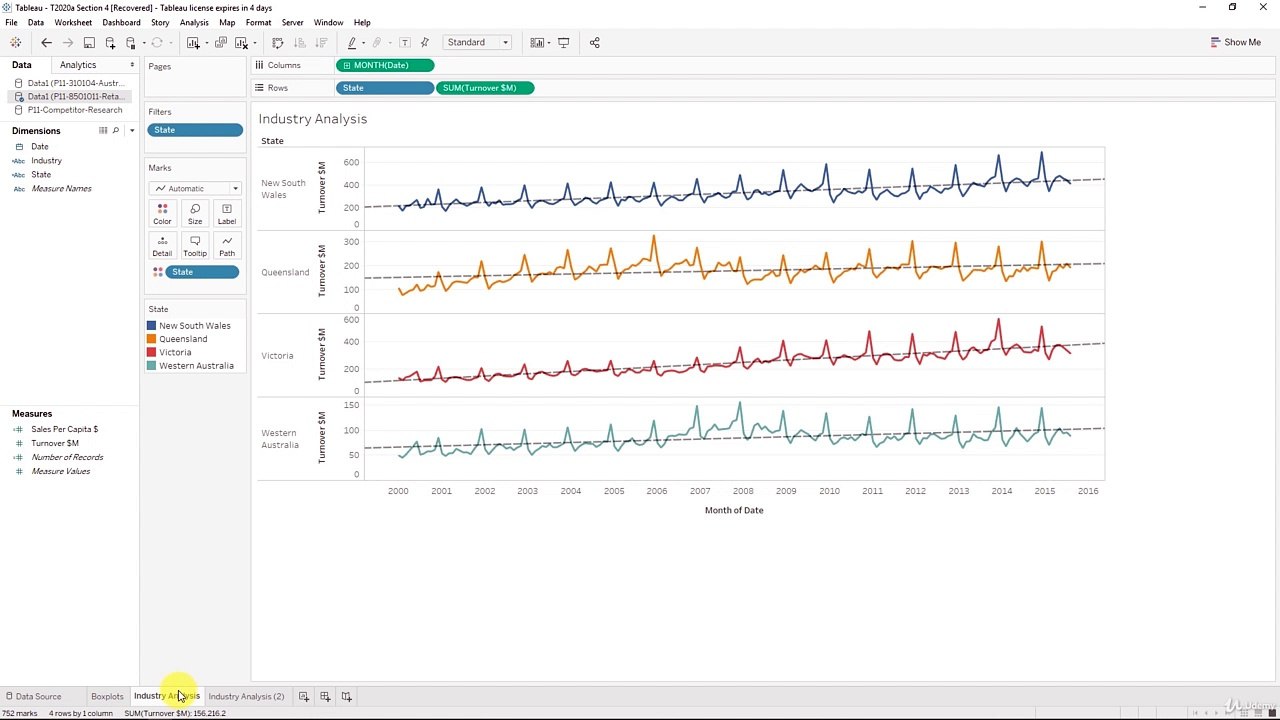
Task: Open the Automatic mark type dropdown
Action: (x=195, y=188)
